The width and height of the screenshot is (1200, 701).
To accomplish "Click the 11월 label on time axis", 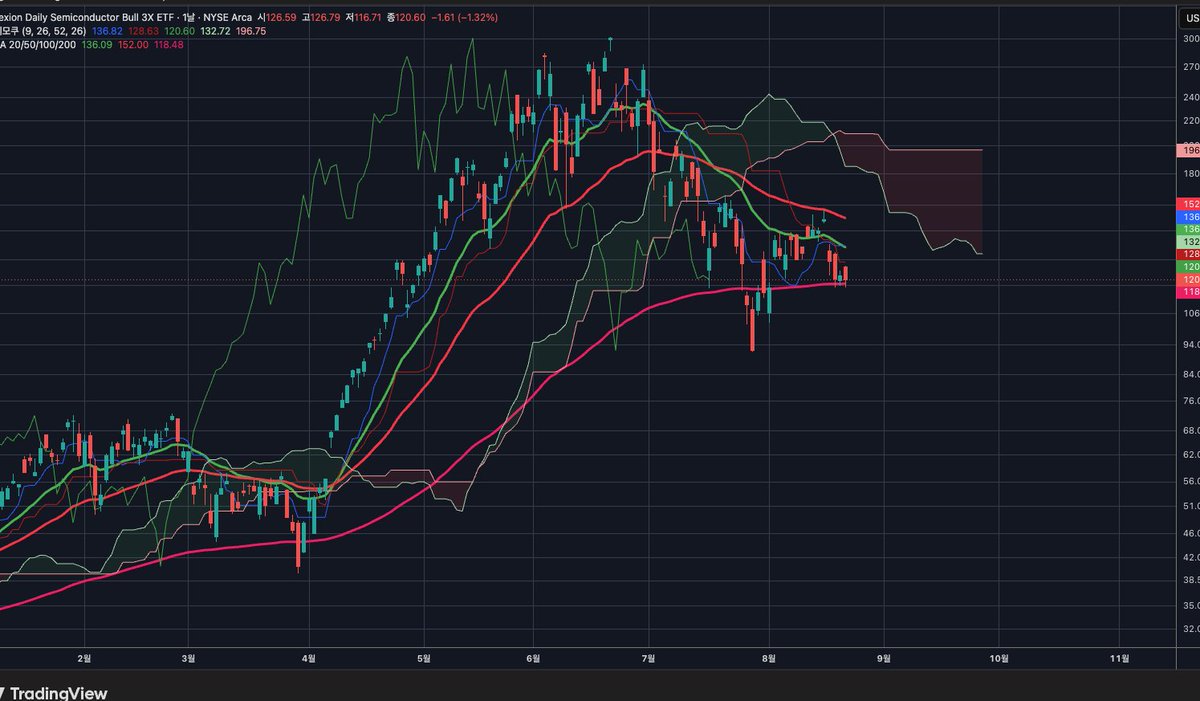I will point(1120,658).
